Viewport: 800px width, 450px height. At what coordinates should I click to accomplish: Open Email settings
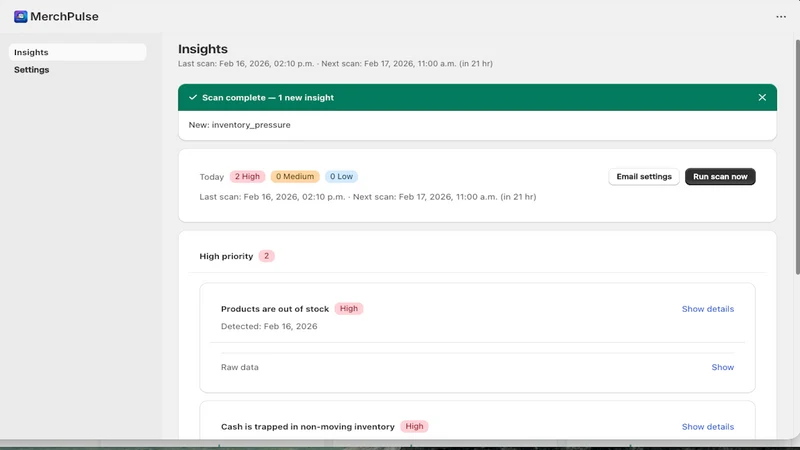coord(644,177)
